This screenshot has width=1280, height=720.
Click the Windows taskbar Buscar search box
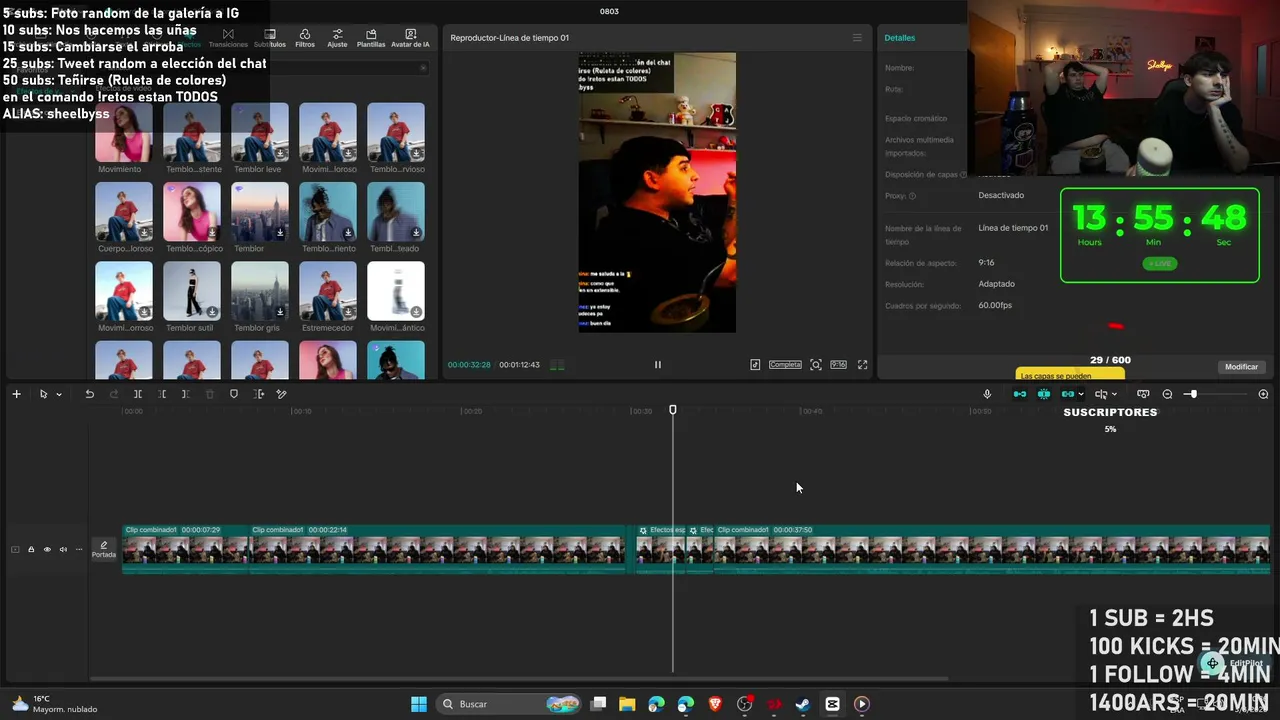[511, 704]
